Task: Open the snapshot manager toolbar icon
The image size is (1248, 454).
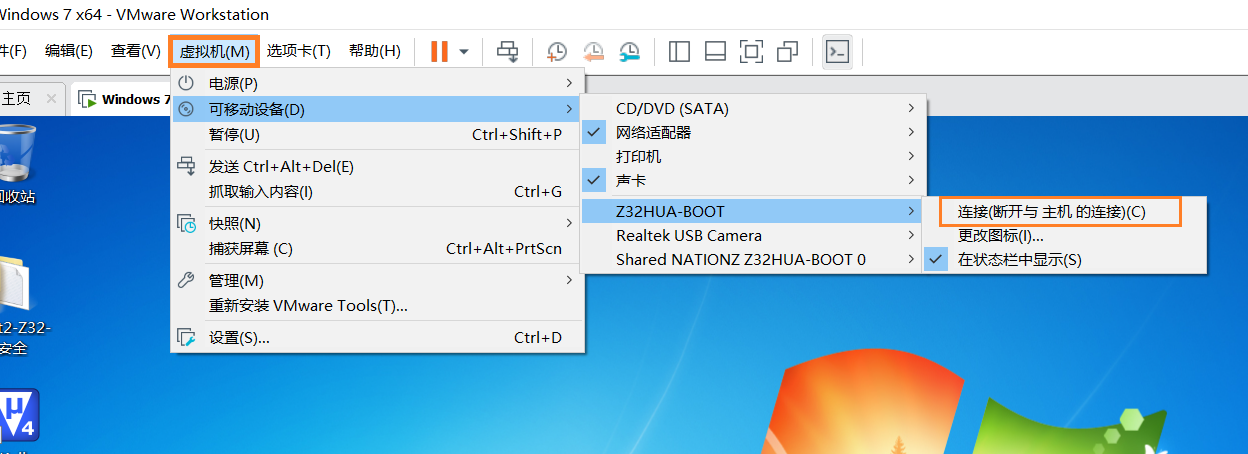Action: pos(629,51)
